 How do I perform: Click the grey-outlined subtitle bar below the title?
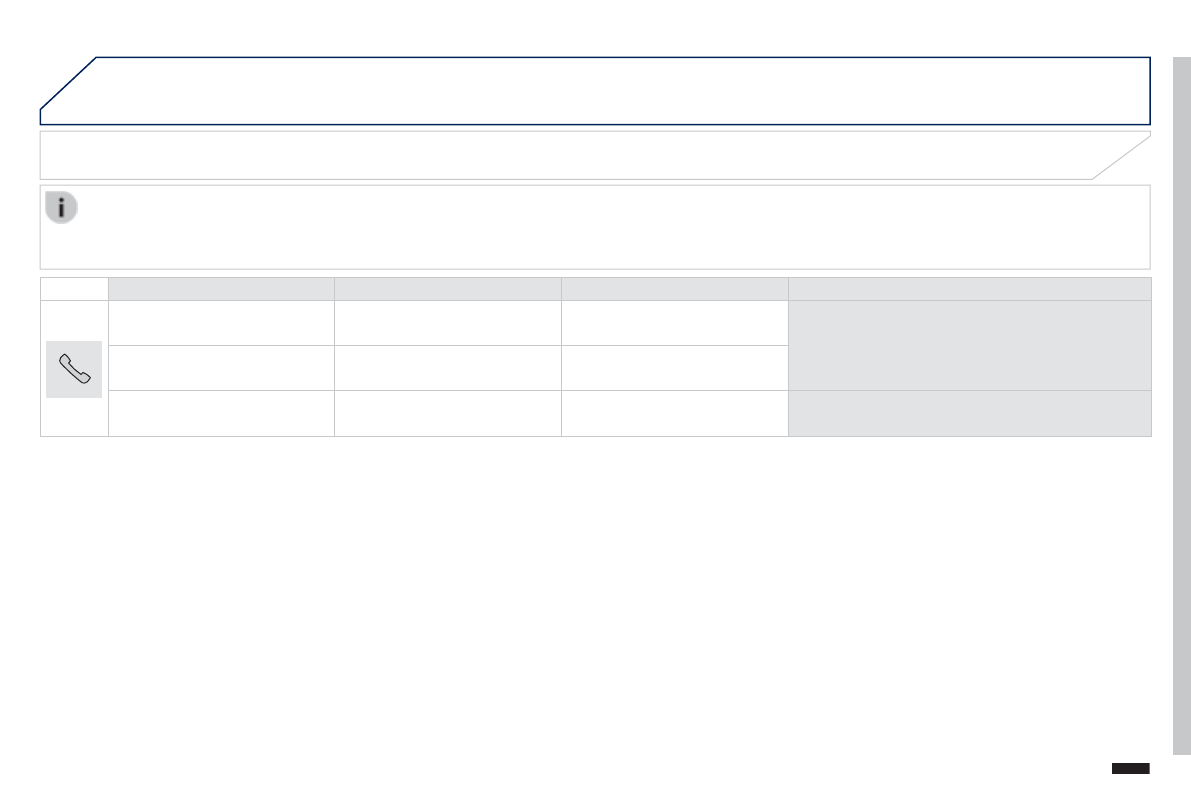tap(580, 156)
